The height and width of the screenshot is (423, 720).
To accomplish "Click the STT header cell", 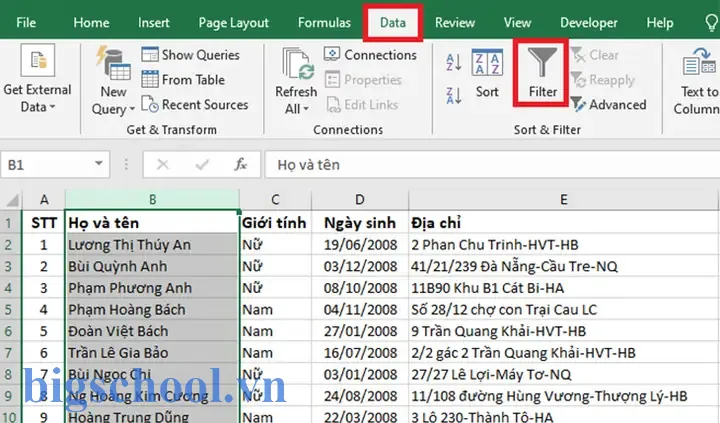I will 44,223.
